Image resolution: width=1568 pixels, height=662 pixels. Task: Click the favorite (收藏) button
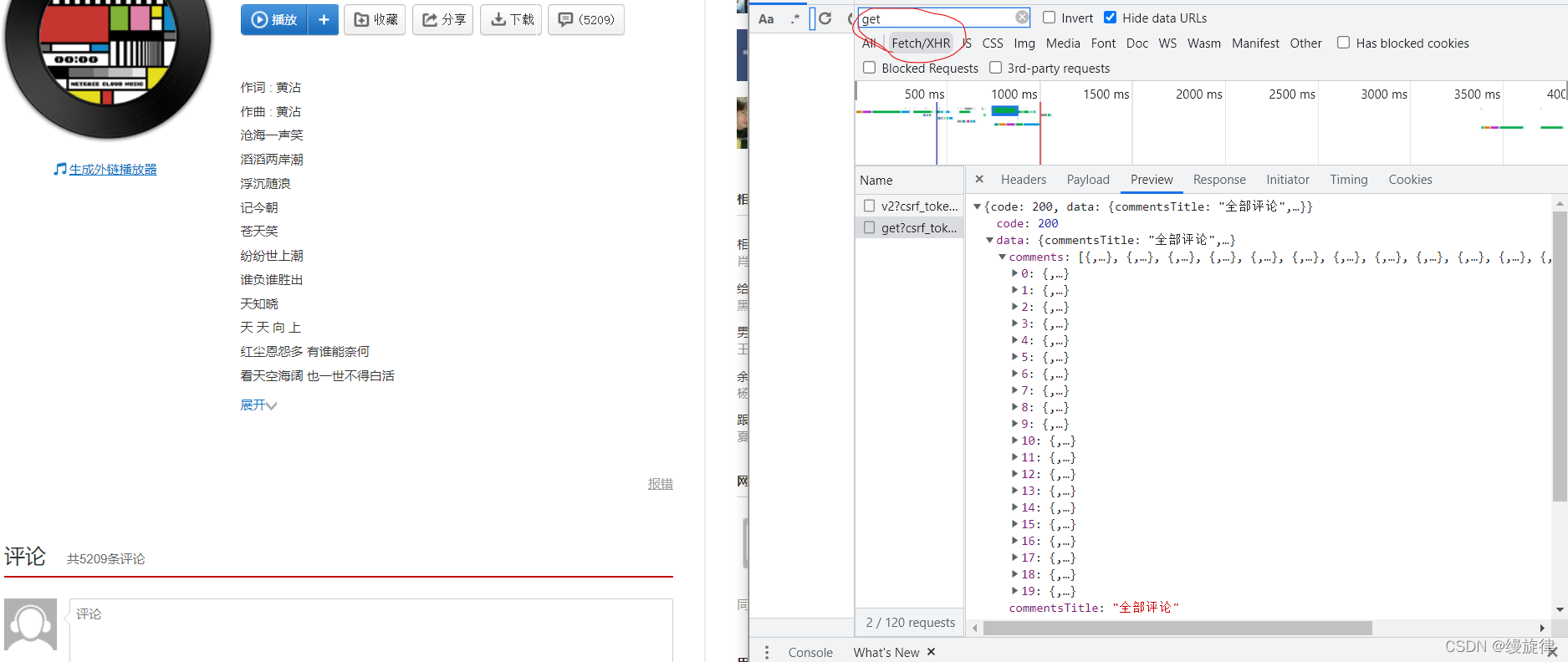pyautogui.click(x=375, y=19)
